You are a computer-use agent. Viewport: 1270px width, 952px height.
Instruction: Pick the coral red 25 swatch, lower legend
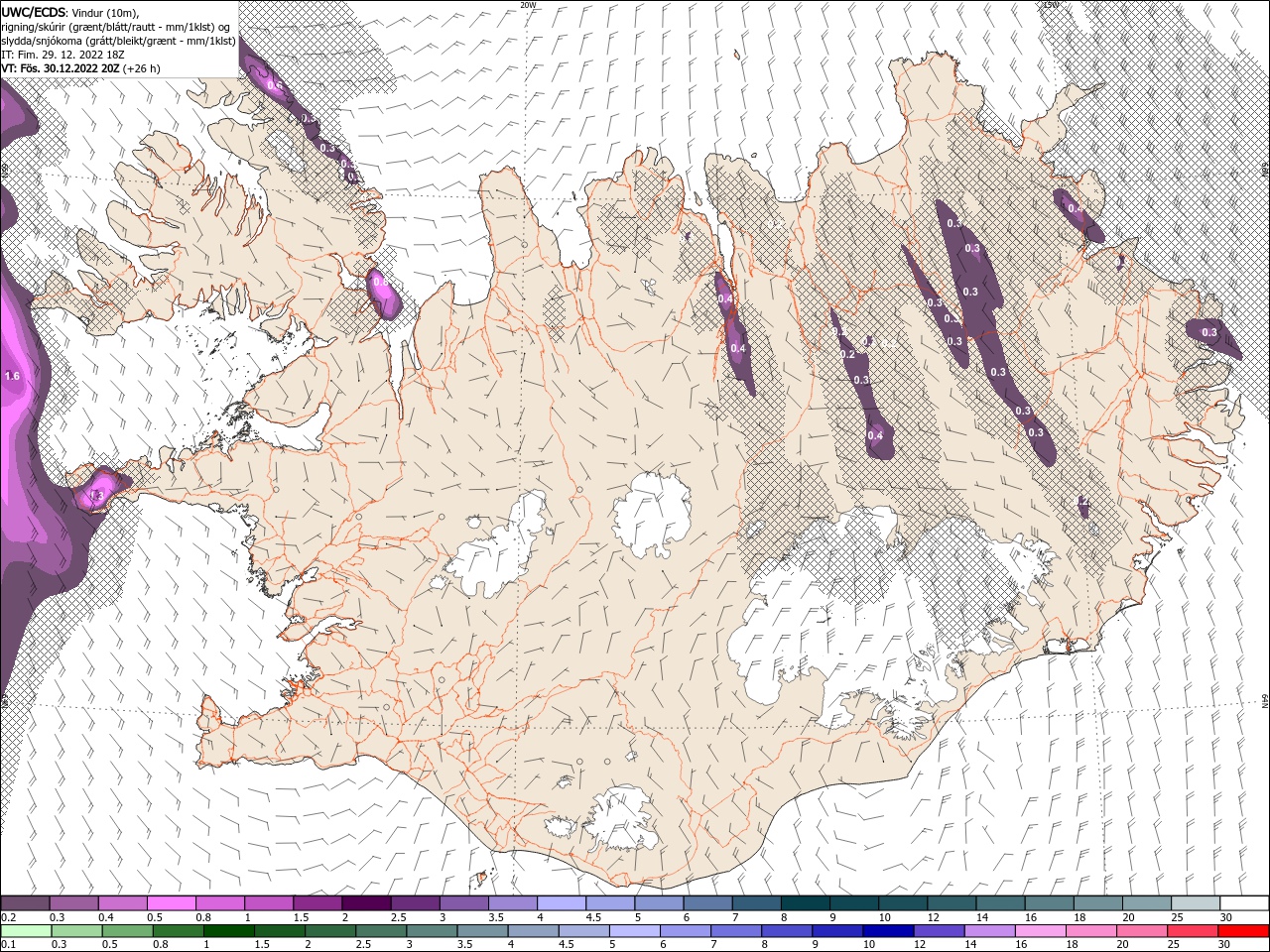[x=1192, y=931]
